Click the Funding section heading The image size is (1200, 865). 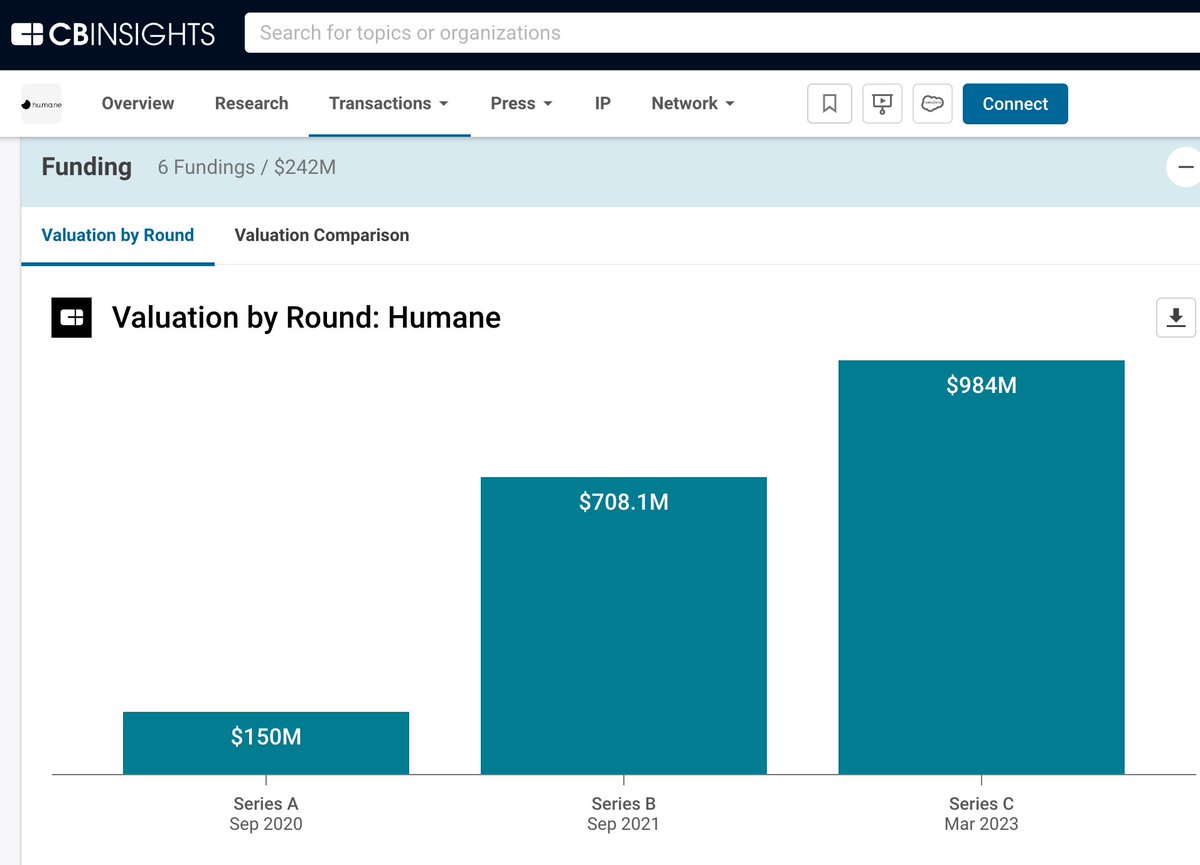click(87, 167)
